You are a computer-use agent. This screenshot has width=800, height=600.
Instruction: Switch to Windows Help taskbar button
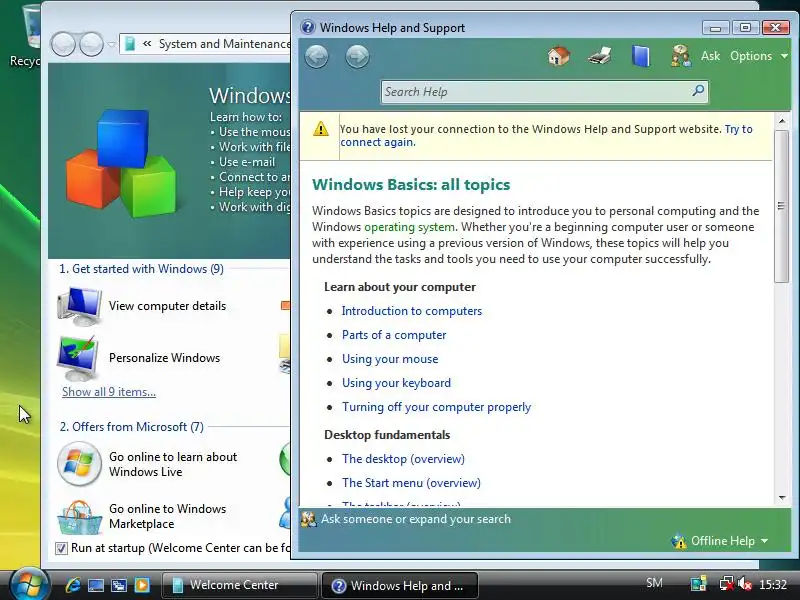(x=400, y=585)
